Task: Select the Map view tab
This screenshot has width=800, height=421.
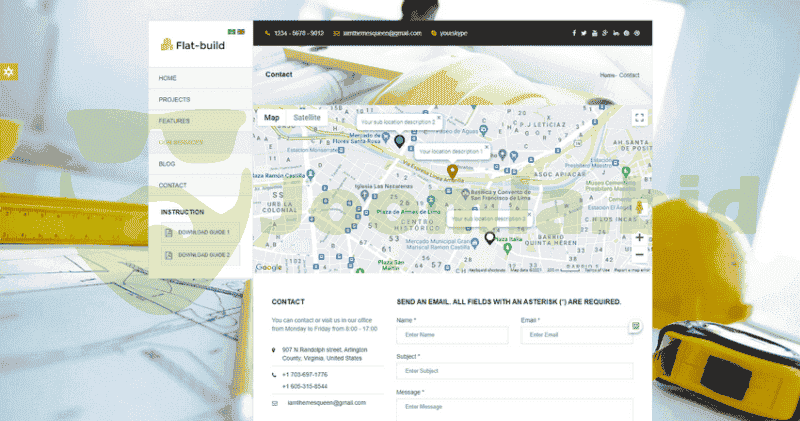Action: coord(271,118)
